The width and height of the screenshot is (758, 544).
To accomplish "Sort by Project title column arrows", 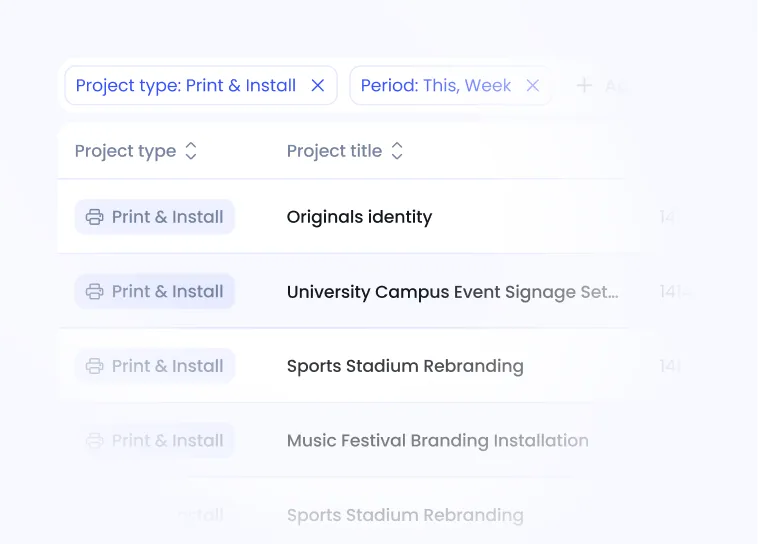I will pos(397,151).
